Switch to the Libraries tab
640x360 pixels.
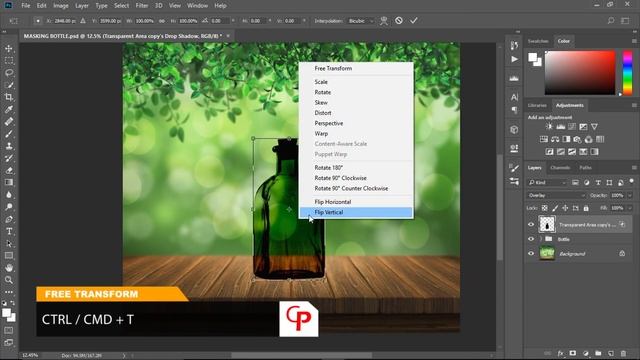[537, 105]
